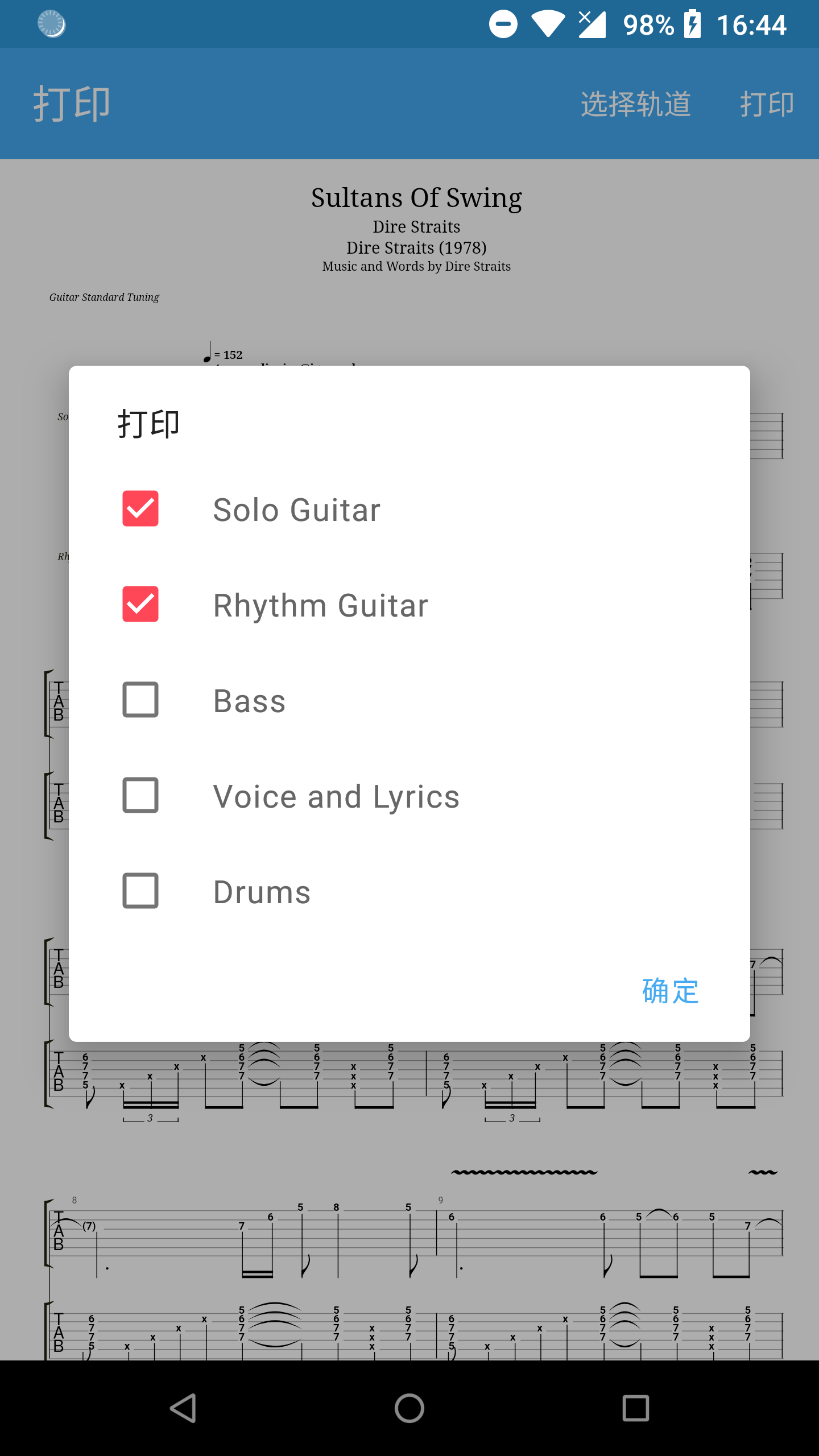
Task: Tap the 打印 action in the top bar
Action: click(x=766, y=104)
